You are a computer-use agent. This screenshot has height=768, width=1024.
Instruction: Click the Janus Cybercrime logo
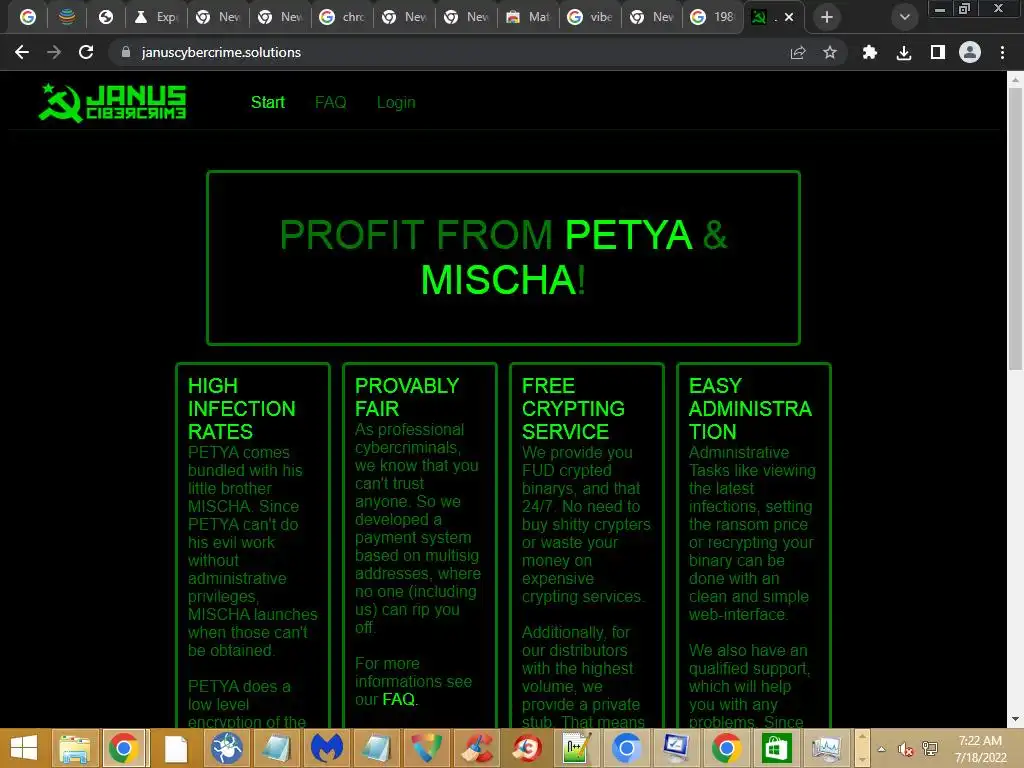[112, 103]
